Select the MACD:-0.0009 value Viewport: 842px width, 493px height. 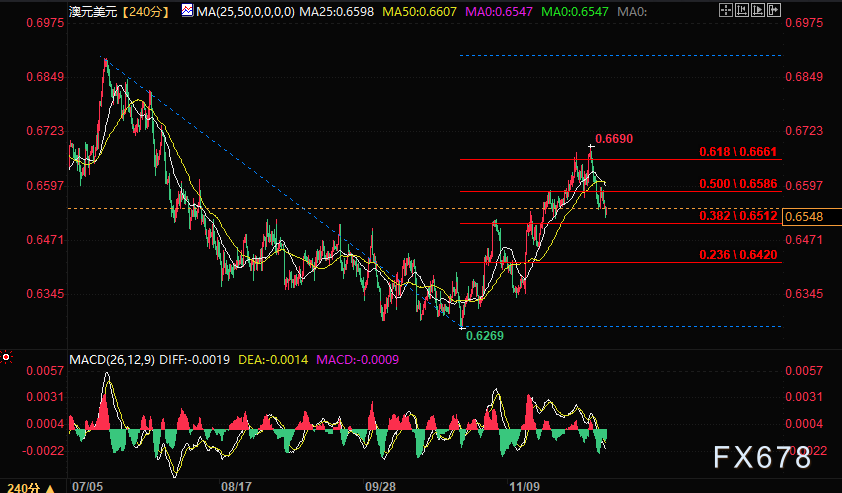[358, 359]
